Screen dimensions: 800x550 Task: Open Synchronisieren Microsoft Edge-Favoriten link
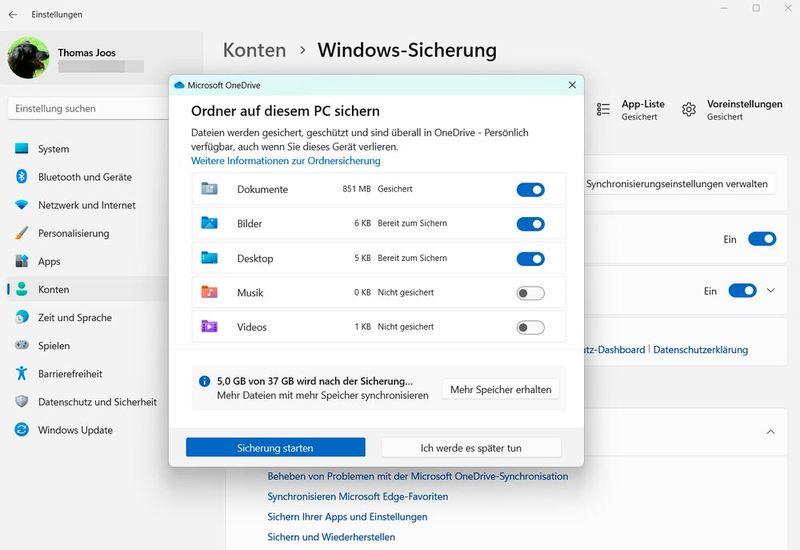[358, 496]
